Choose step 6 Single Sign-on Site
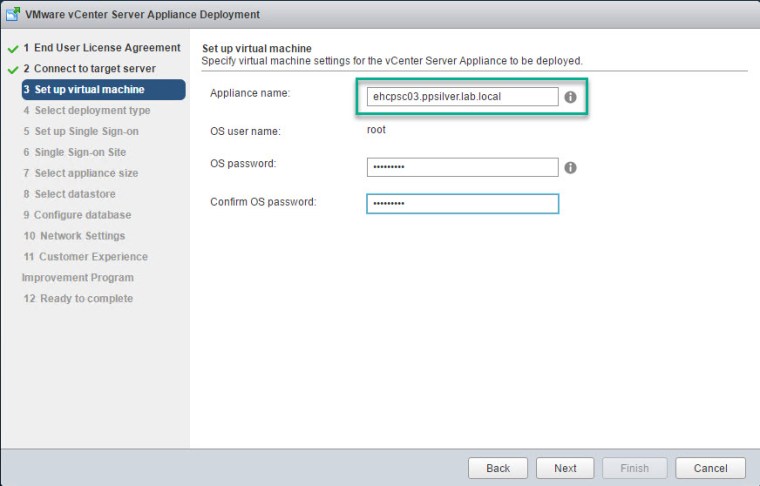This screenshot has height=486, width=760. (75, 152)
